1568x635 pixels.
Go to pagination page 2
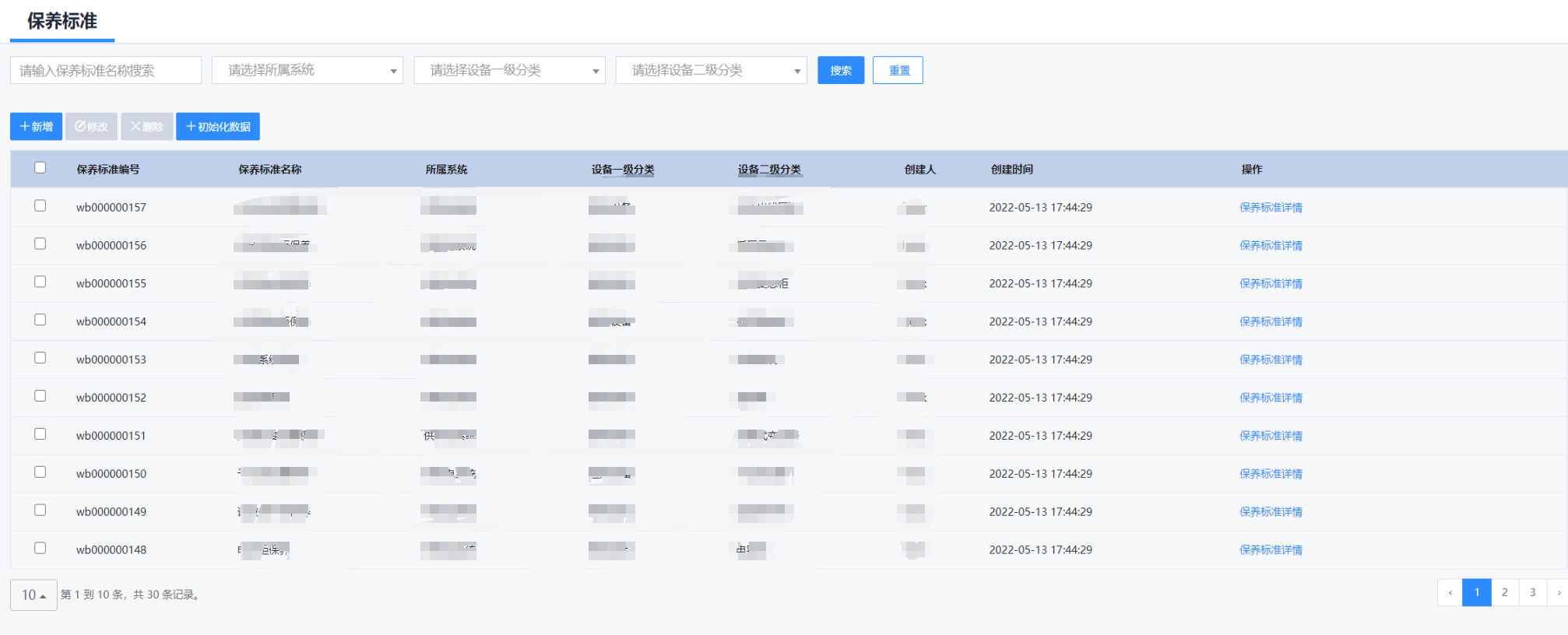1505,593
